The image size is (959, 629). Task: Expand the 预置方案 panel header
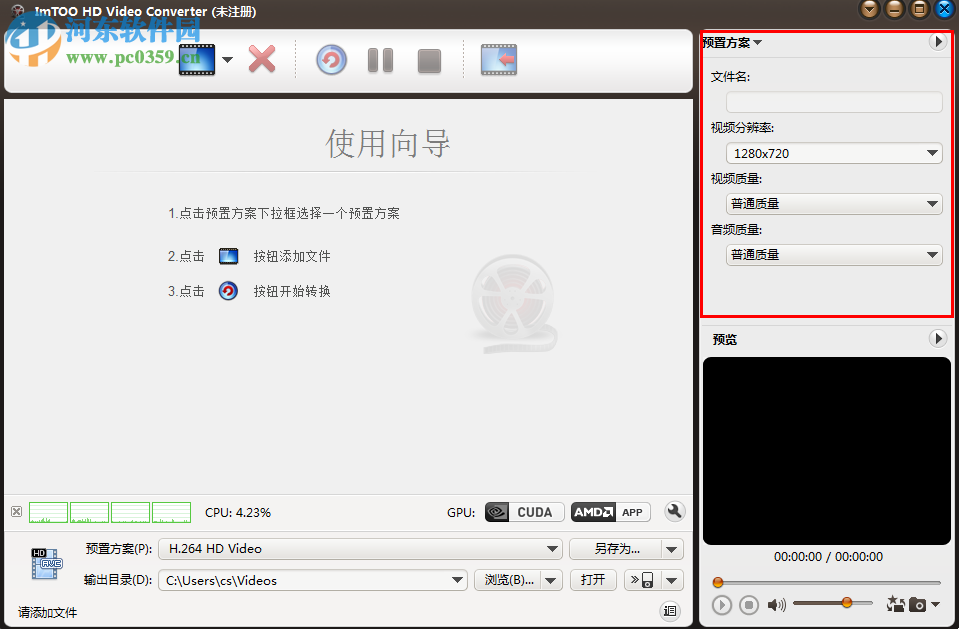(x=937, y=41)
